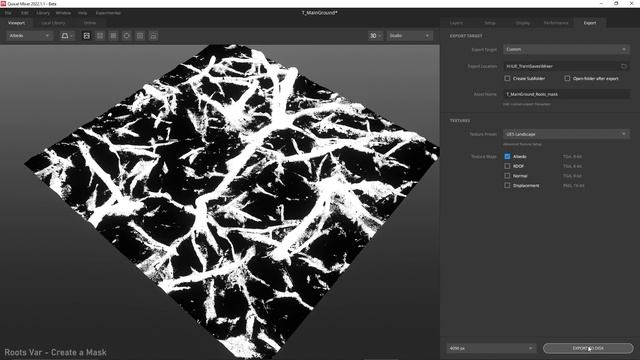The height and width of the screenshot is (360, 640).
Task: Click the dense grid toolbar icon
Action: [x=113, y=36]
